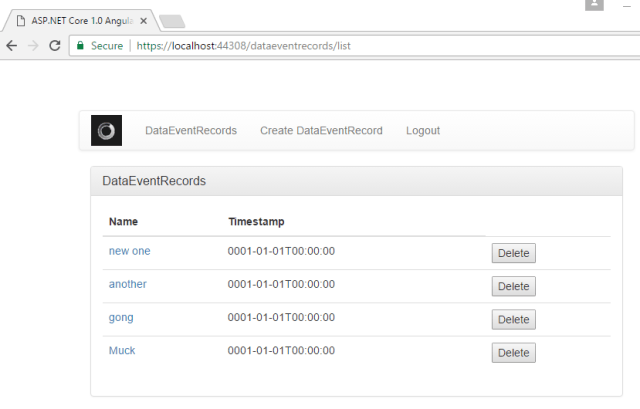Open the 'new one' record link
Screen dimensions: 640x409
(129, 251)
